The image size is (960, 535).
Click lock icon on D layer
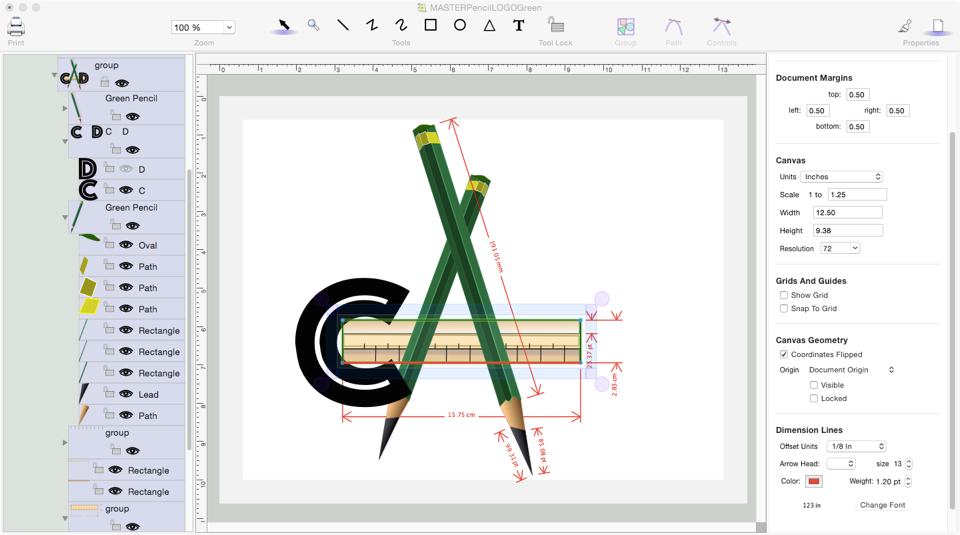tap(109, 168)
